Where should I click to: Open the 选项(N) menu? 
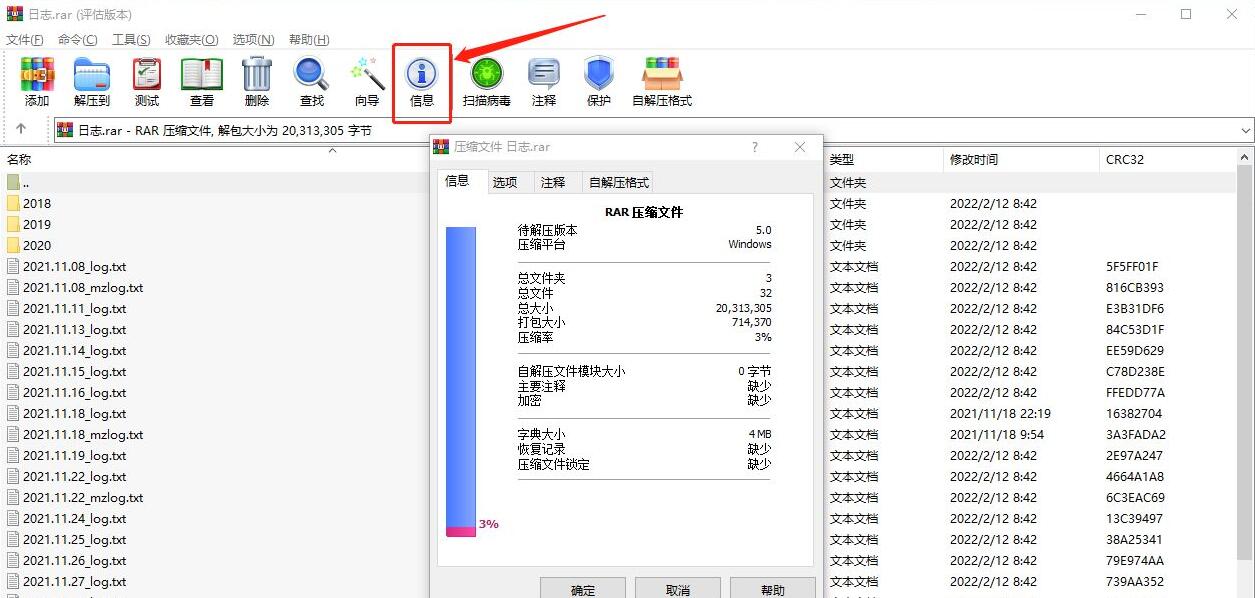coord(253,40)
